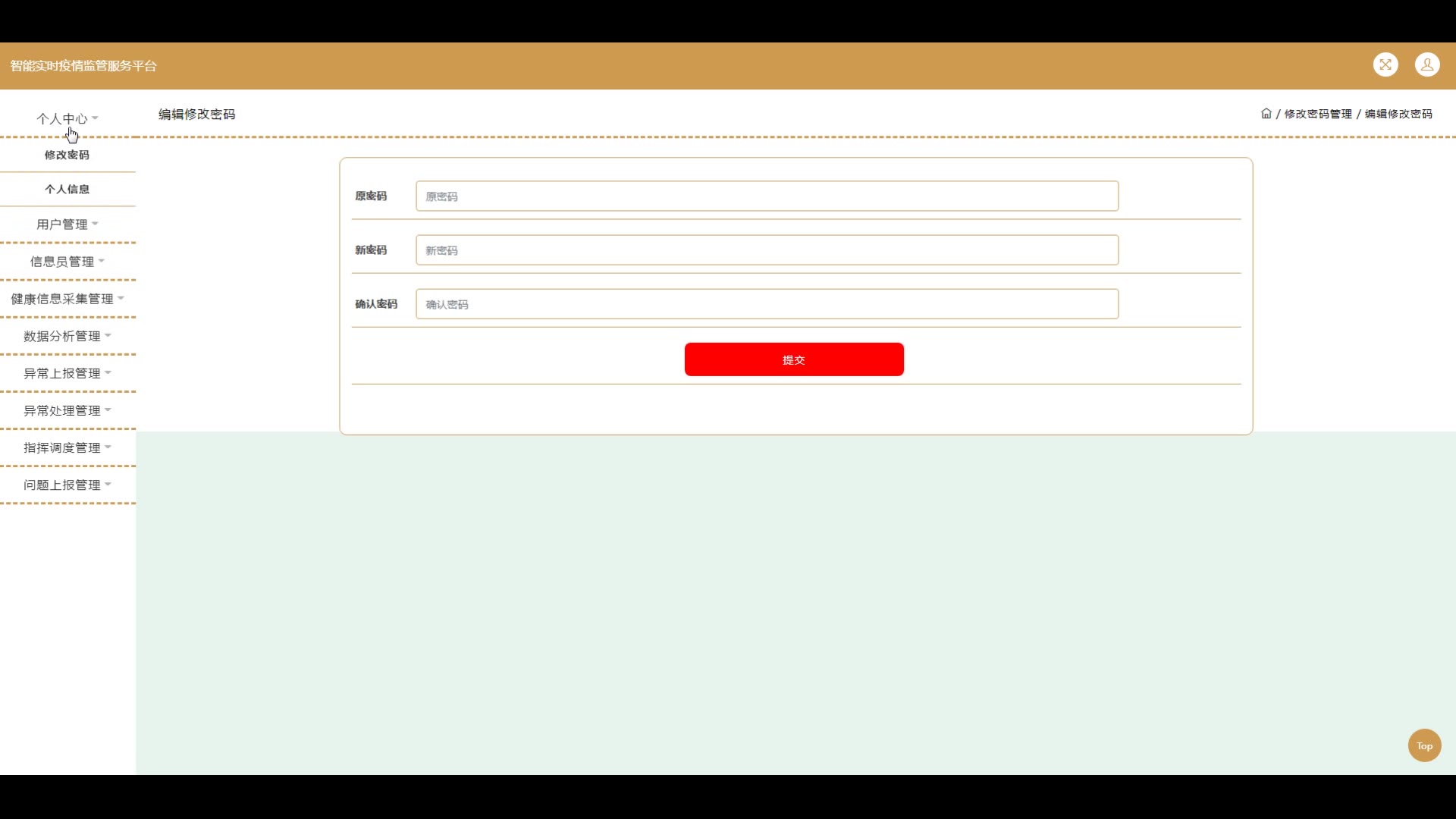Expand the 异常上报管理 sidebar menu
Image resolution: width=1456 pixels, height=819 pixels.
pyautogui.click(x=67, y=373)
